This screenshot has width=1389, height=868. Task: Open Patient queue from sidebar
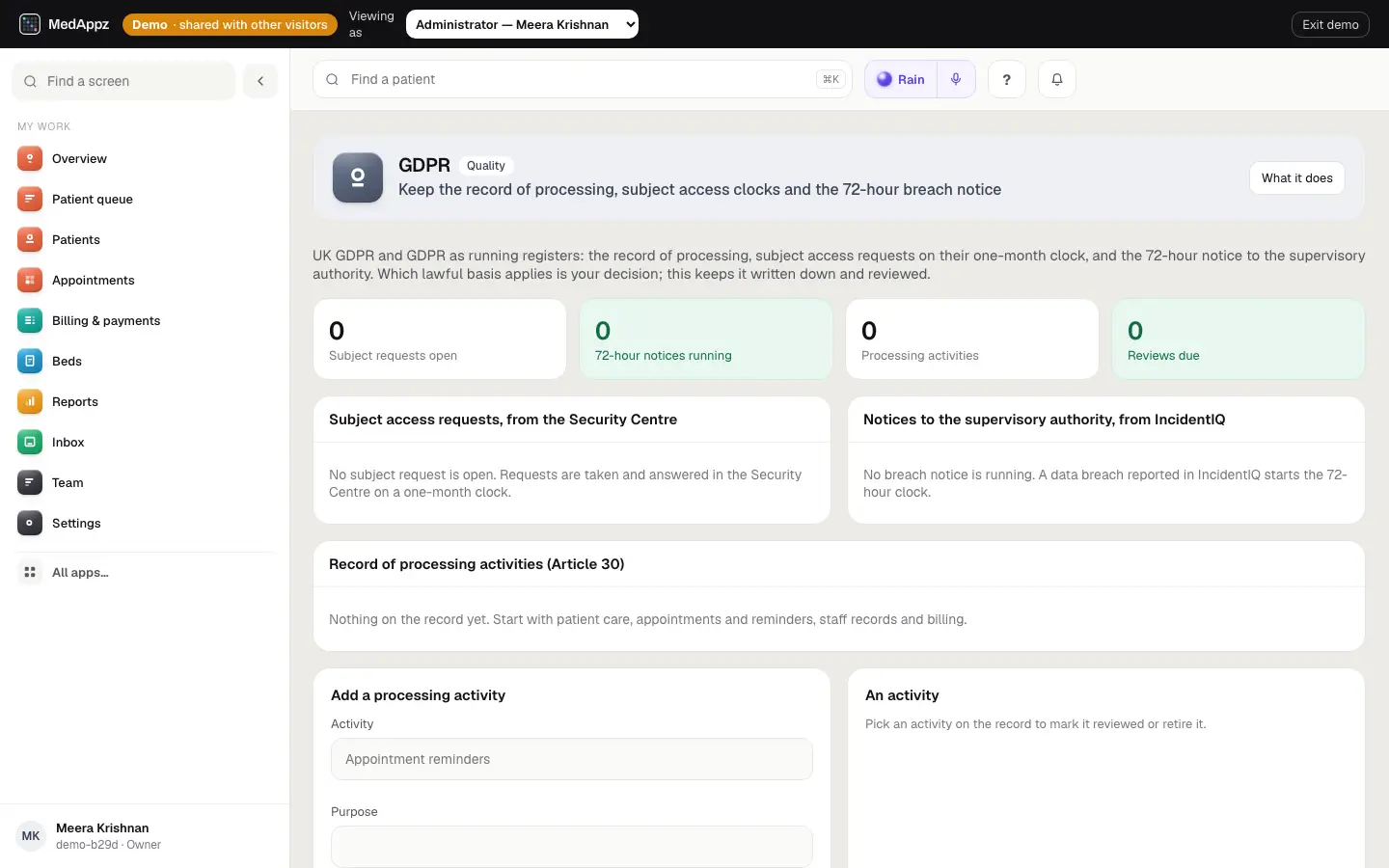(x=145, y=199)
